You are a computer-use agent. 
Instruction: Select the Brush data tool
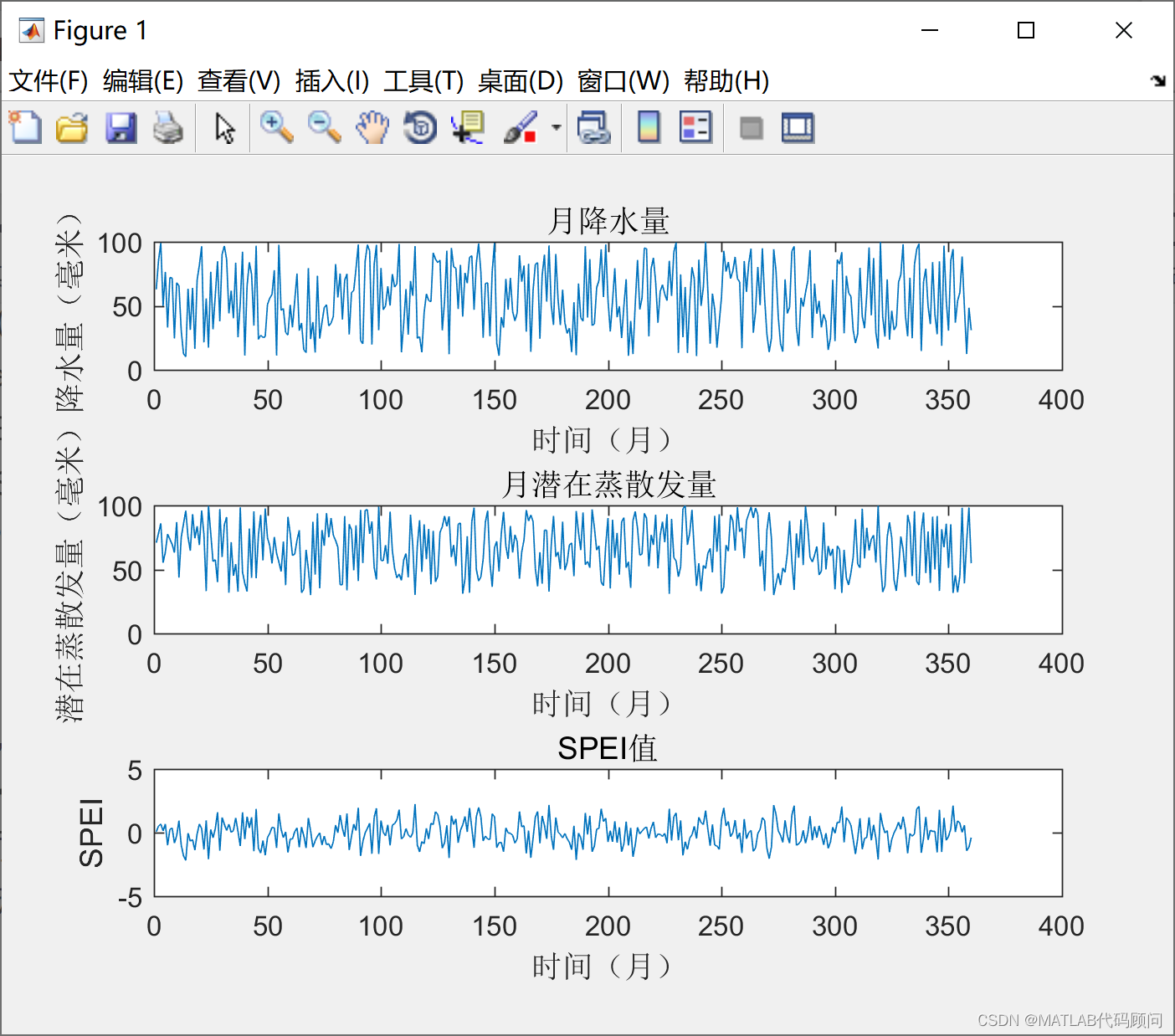[x=521, y=128]
